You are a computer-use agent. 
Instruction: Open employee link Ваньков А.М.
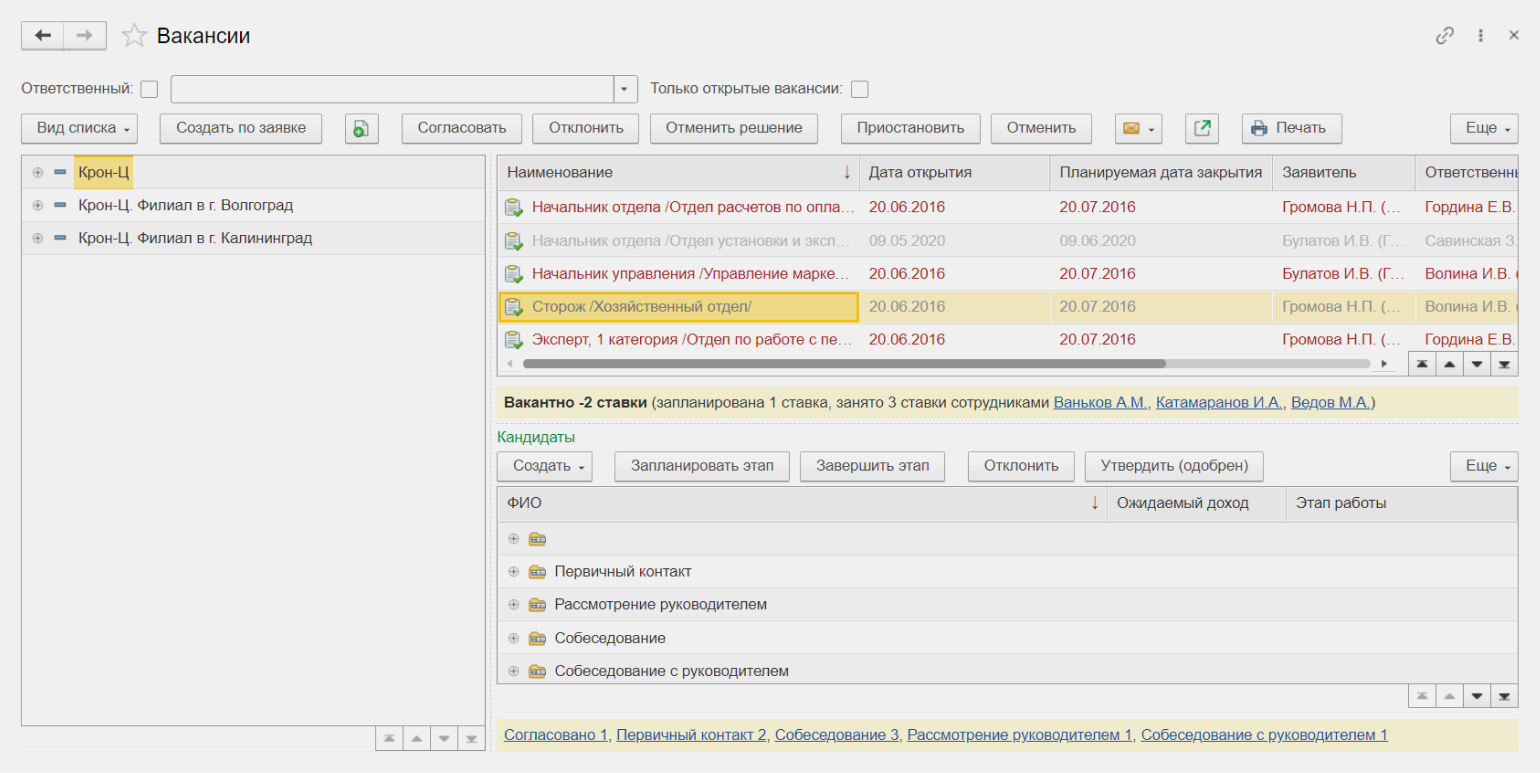(1100, 403)
